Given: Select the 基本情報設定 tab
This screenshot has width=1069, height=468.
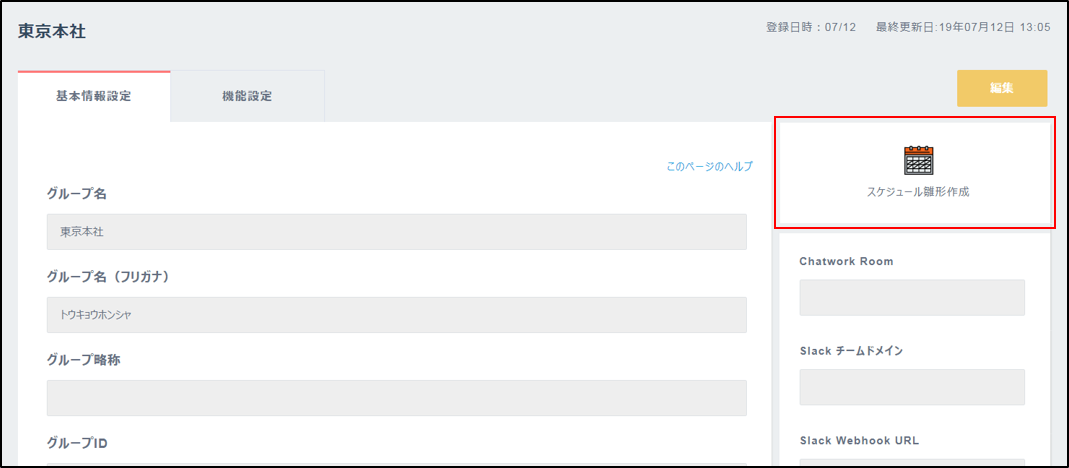Looking at the screenshot, I should click(93, 96).
